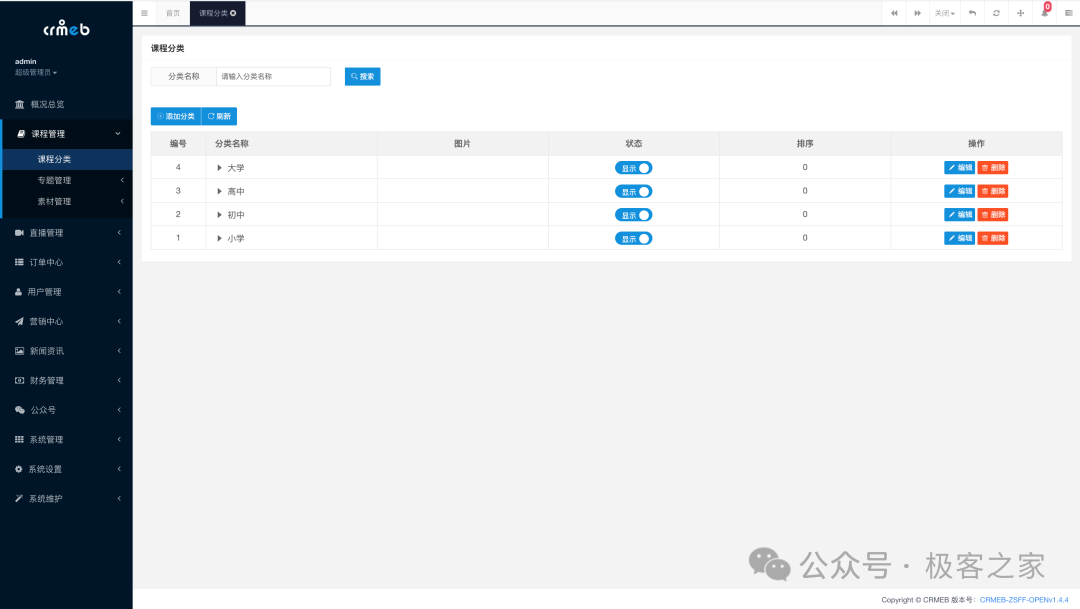This screenshot has width=1080, height=609.
Task: Click the hamburger menu collapse icon
Action: click(144, 13)
